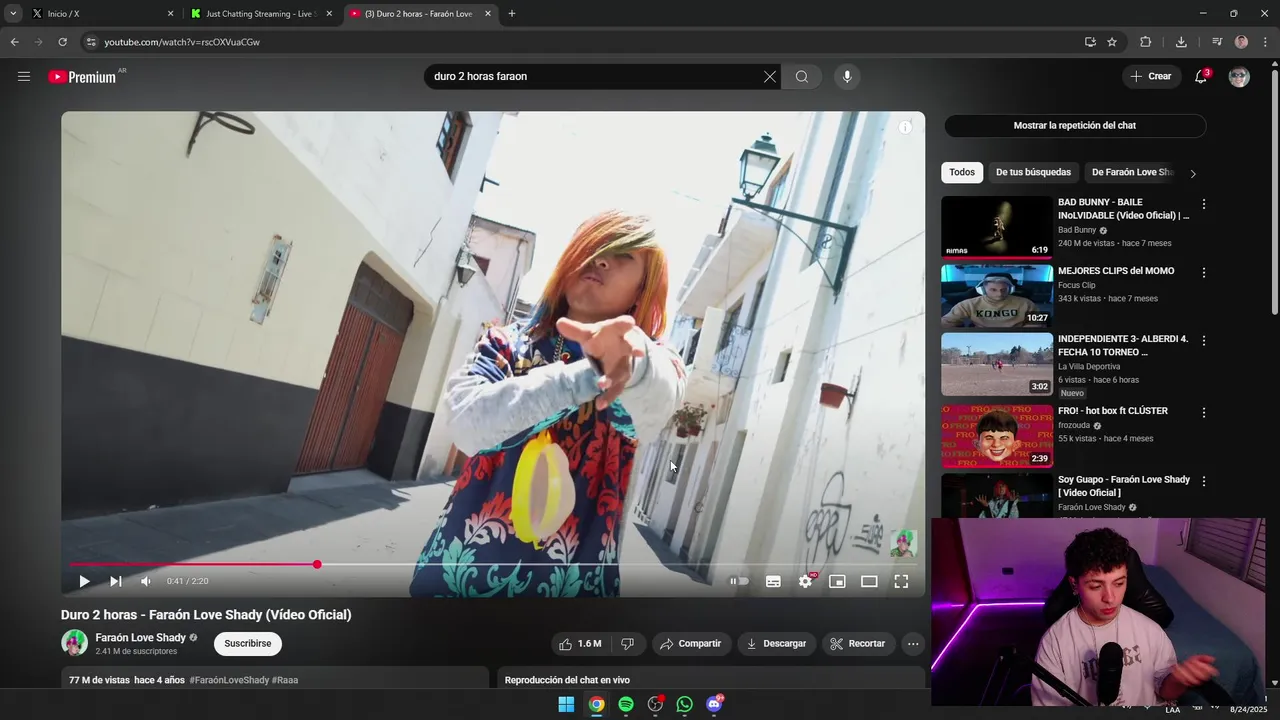Viewport: 1280px width, 720px height.
Task: Click Mostrar la repetición del chat
Action: click(x=1075, y=126)
